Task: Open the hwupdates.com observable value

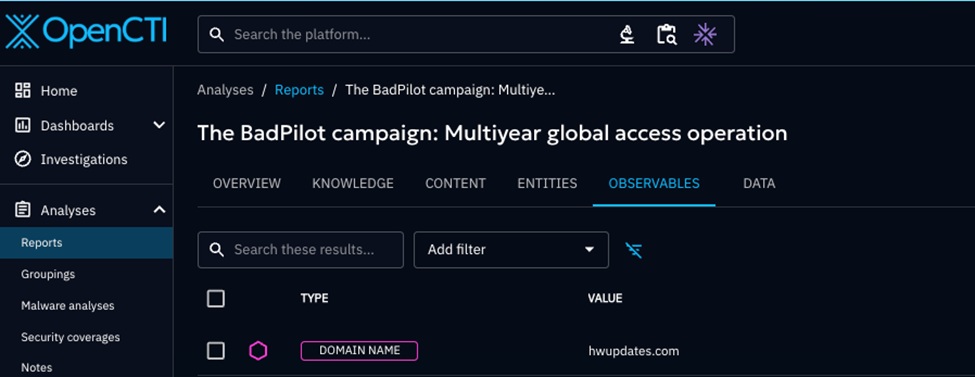Action: tap(634, 351)
